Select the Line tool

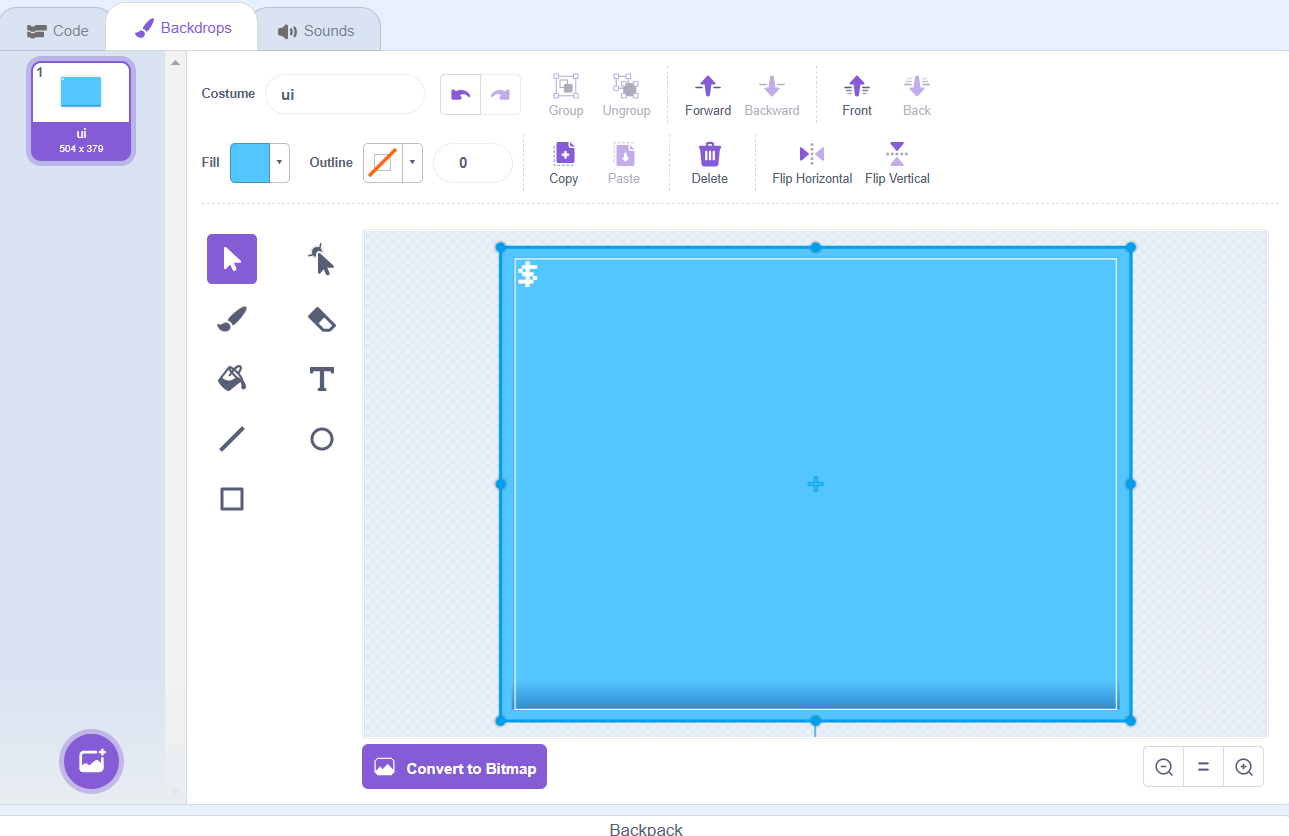[232, 439]
